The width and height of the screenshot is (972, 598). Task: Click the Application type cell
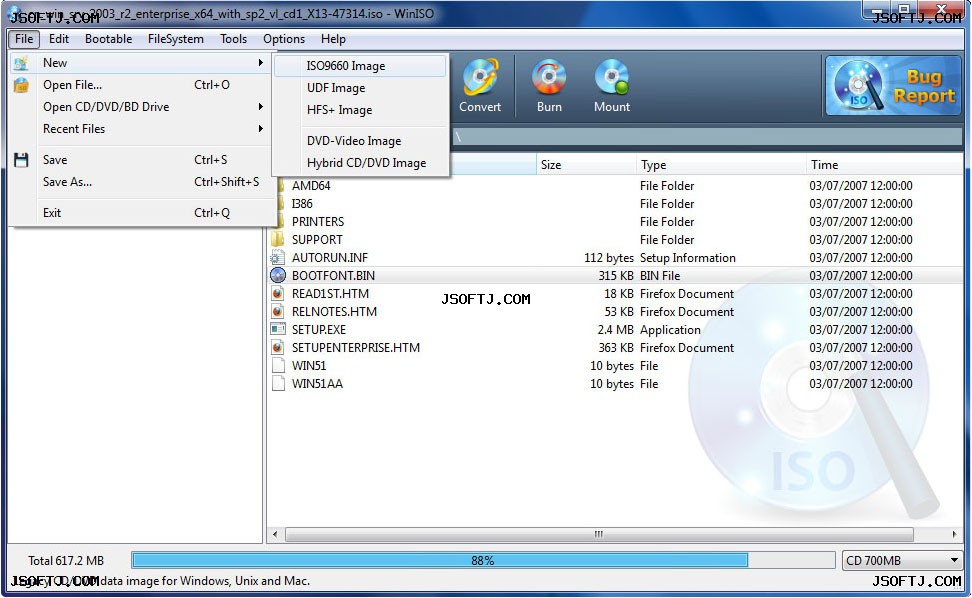(x=670, y=330)
